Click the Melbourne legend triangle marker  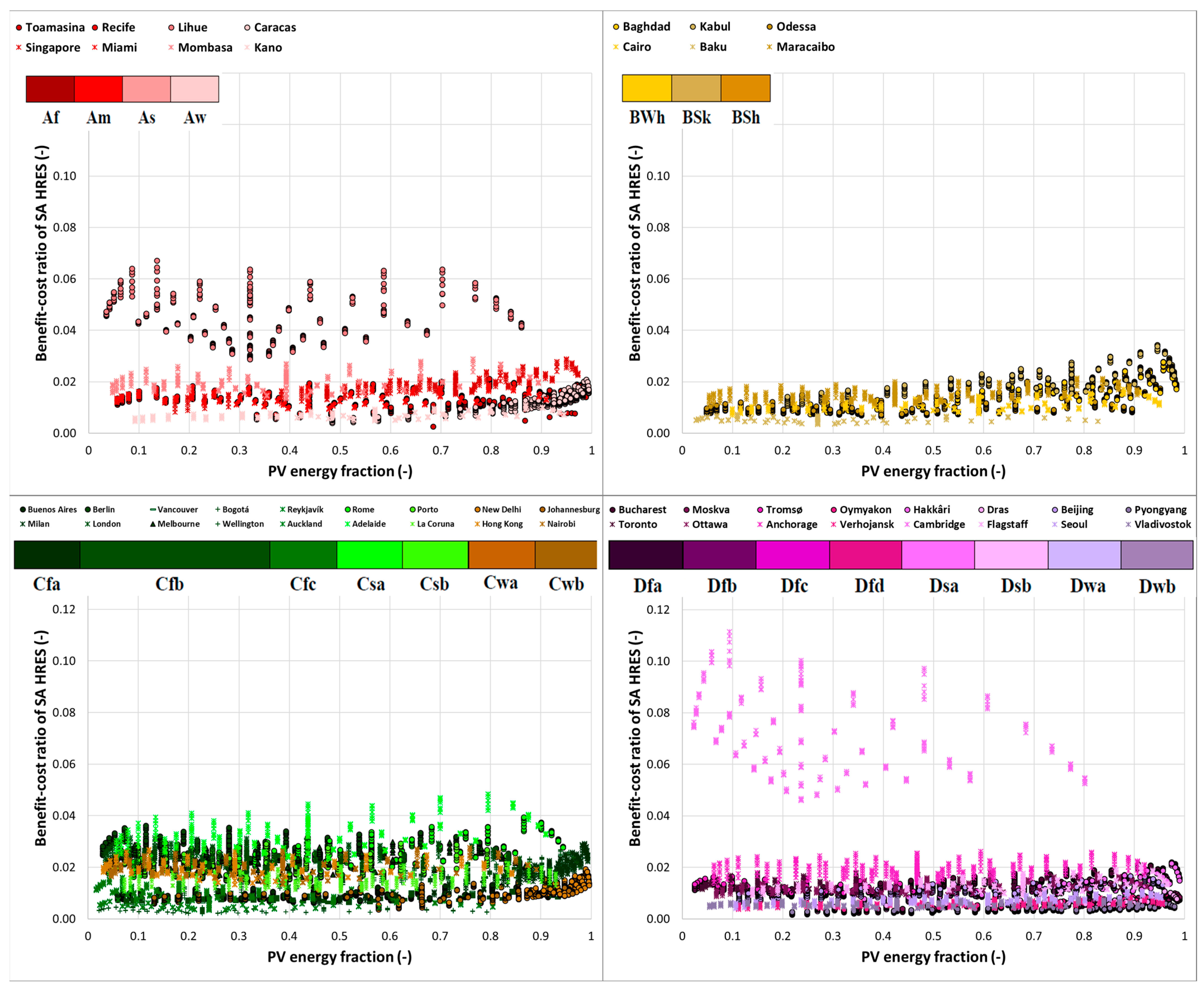(x=153, y=523)
